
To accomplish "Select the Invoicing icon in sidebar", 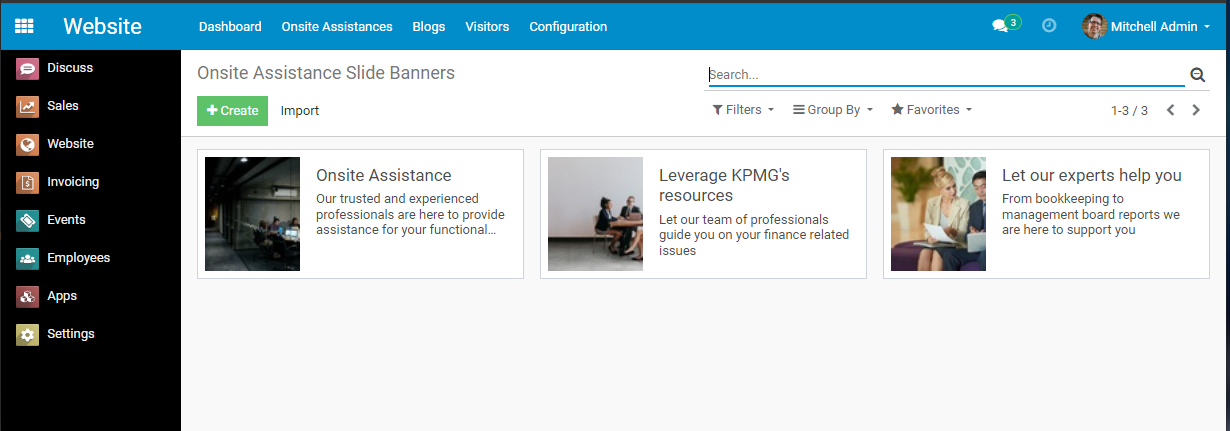I will [x=28, y=182].
